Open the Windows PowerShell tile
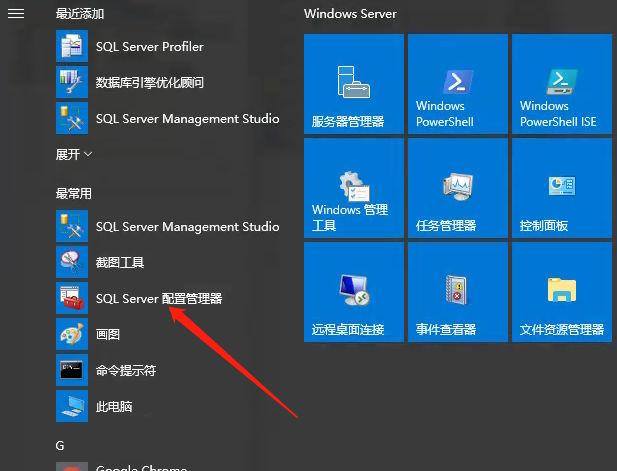 tap(458, 84)
